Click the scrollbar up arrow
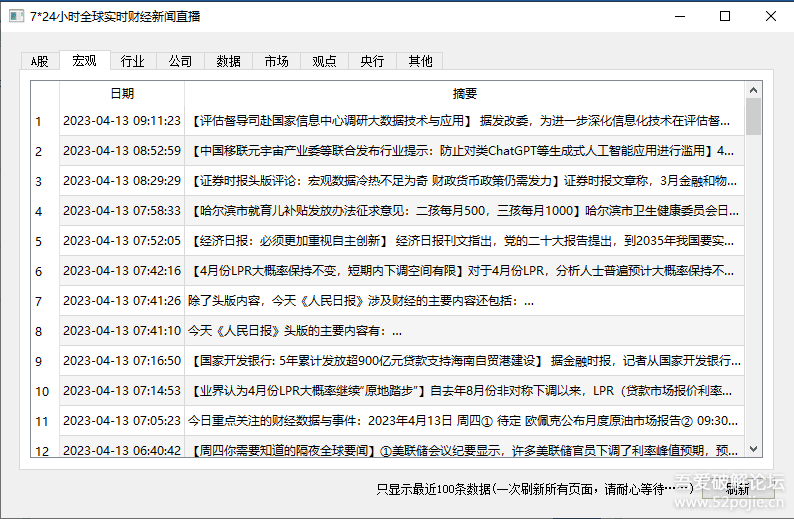Viewport: 794px width, 519px height. coord(753,90)
